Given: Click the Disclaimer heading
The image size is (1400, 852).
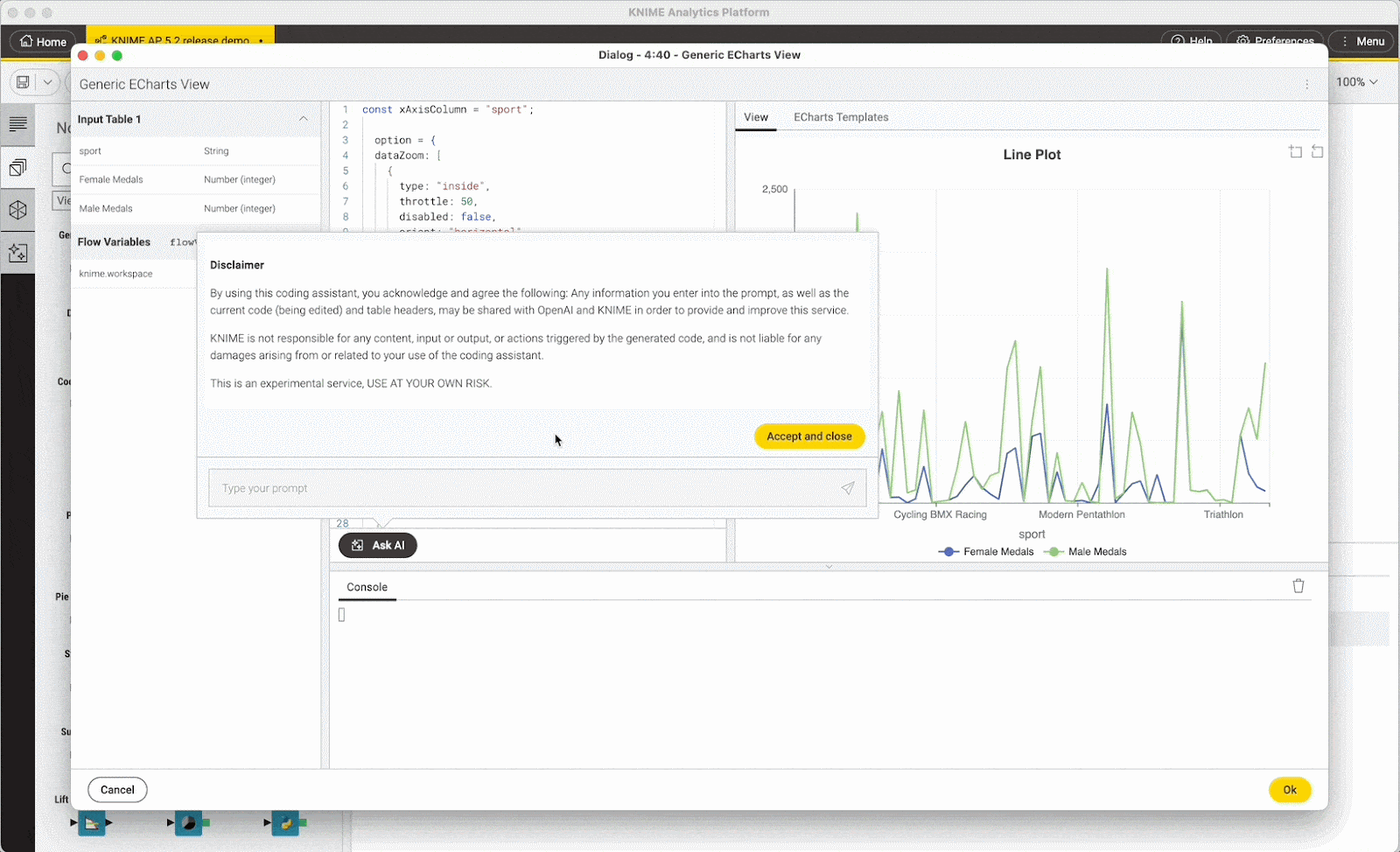Looking at the screenshot, I should point(237,265).
